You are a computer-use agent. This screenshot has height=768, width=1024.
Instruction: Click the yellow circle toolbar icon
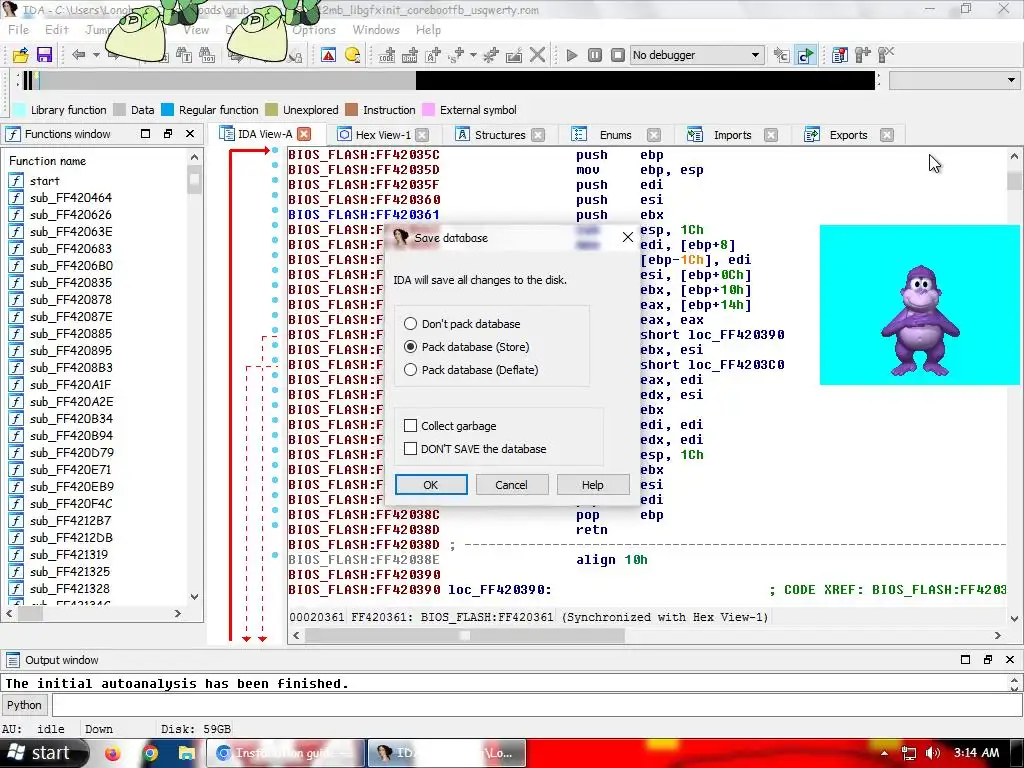tap(352, 56)
